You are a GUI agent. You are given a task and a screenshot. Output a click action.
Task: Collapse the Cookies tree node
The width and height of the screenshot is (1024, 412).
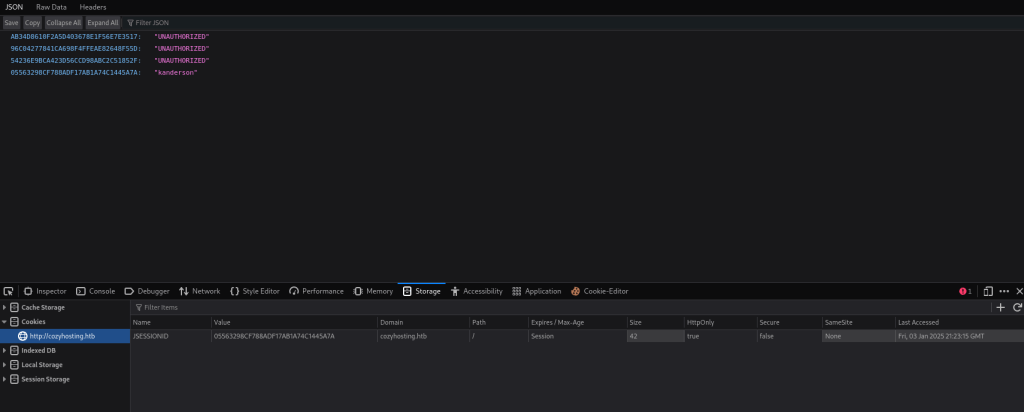(5, 322)
